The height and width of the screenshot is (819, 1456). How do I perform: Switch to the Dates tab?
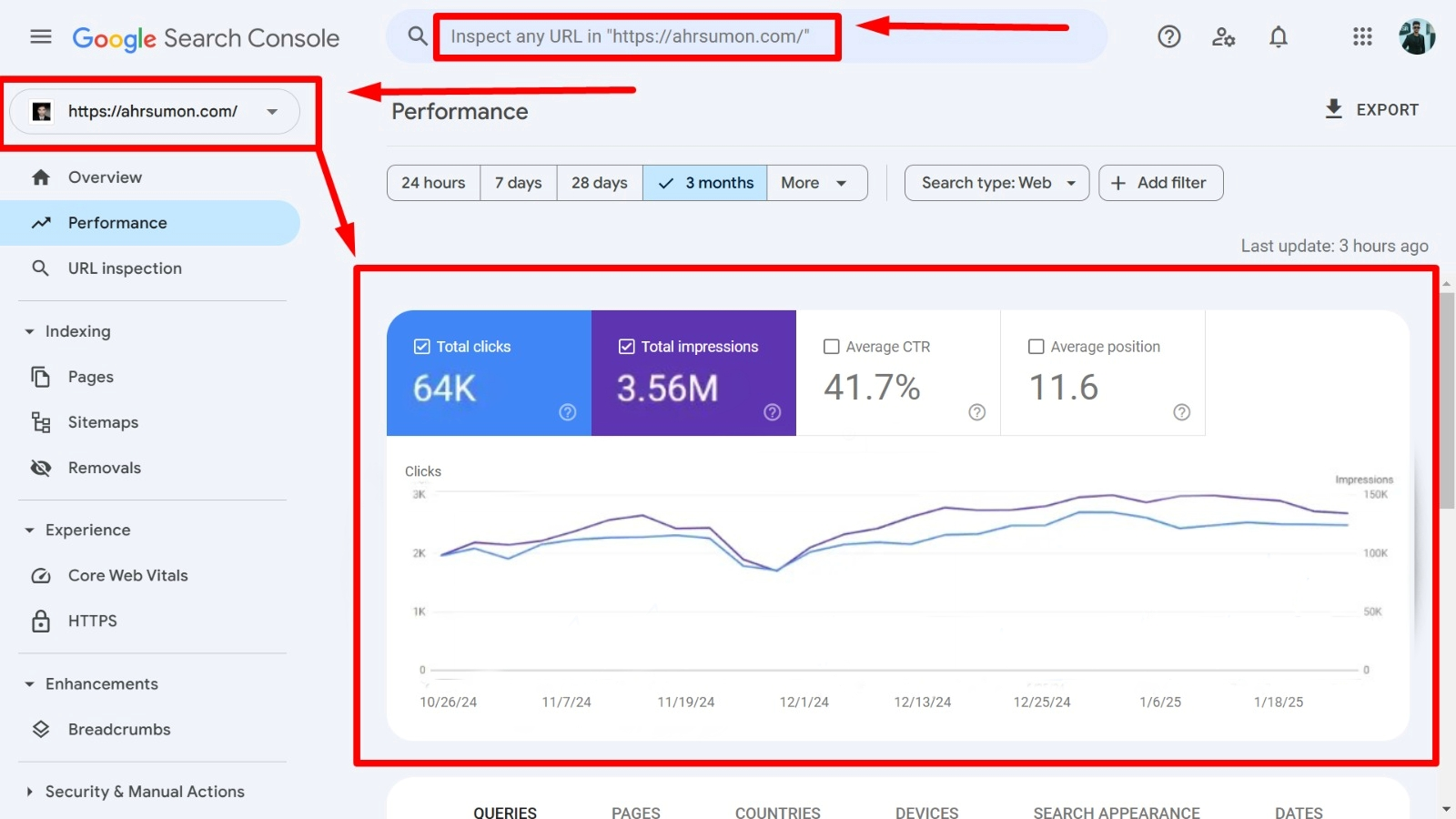(1299, 811)
